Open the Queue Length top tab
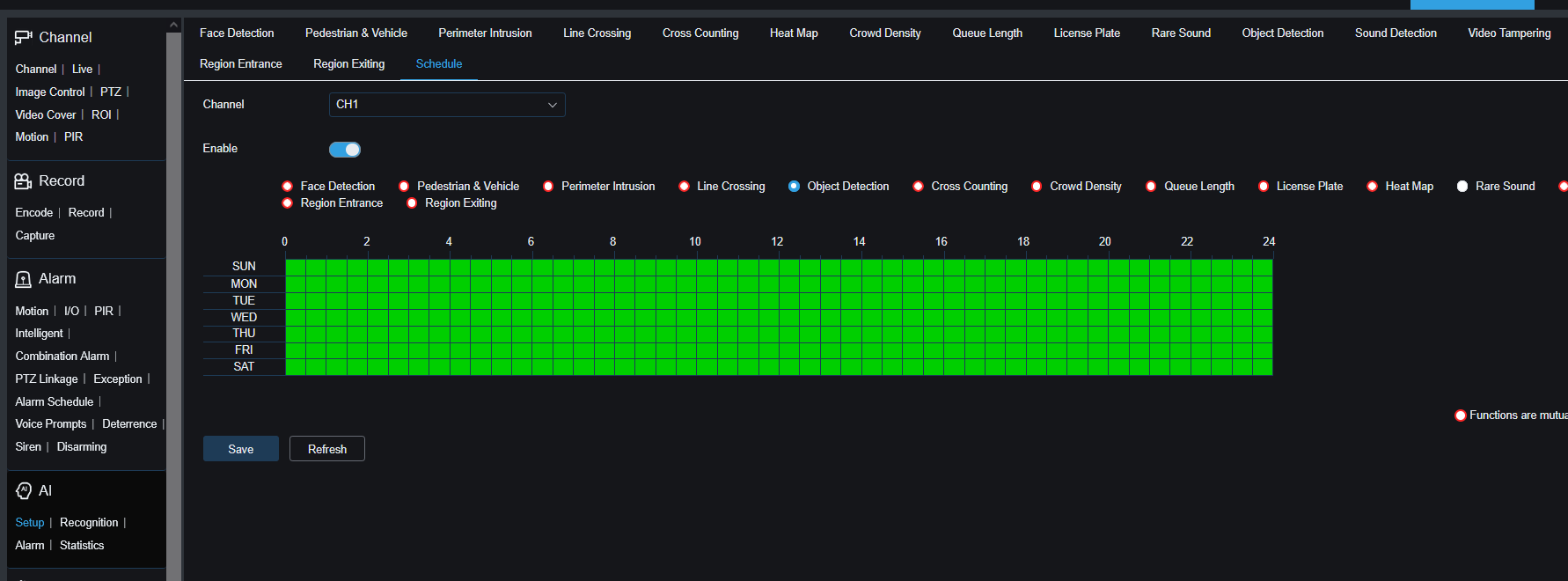Screen dimensions: 1568x581 (987, 33)
